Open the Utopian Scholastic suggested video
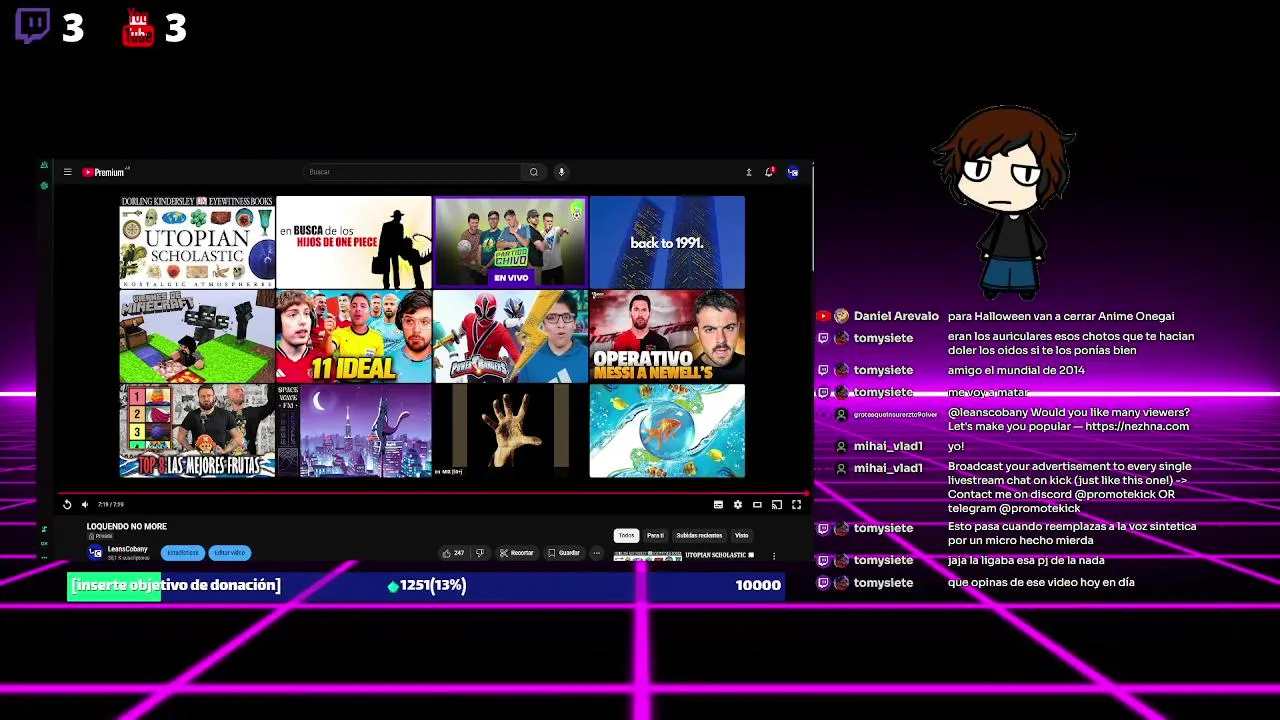This screenshot has height=720, width=1280. (x=197, y=242)
